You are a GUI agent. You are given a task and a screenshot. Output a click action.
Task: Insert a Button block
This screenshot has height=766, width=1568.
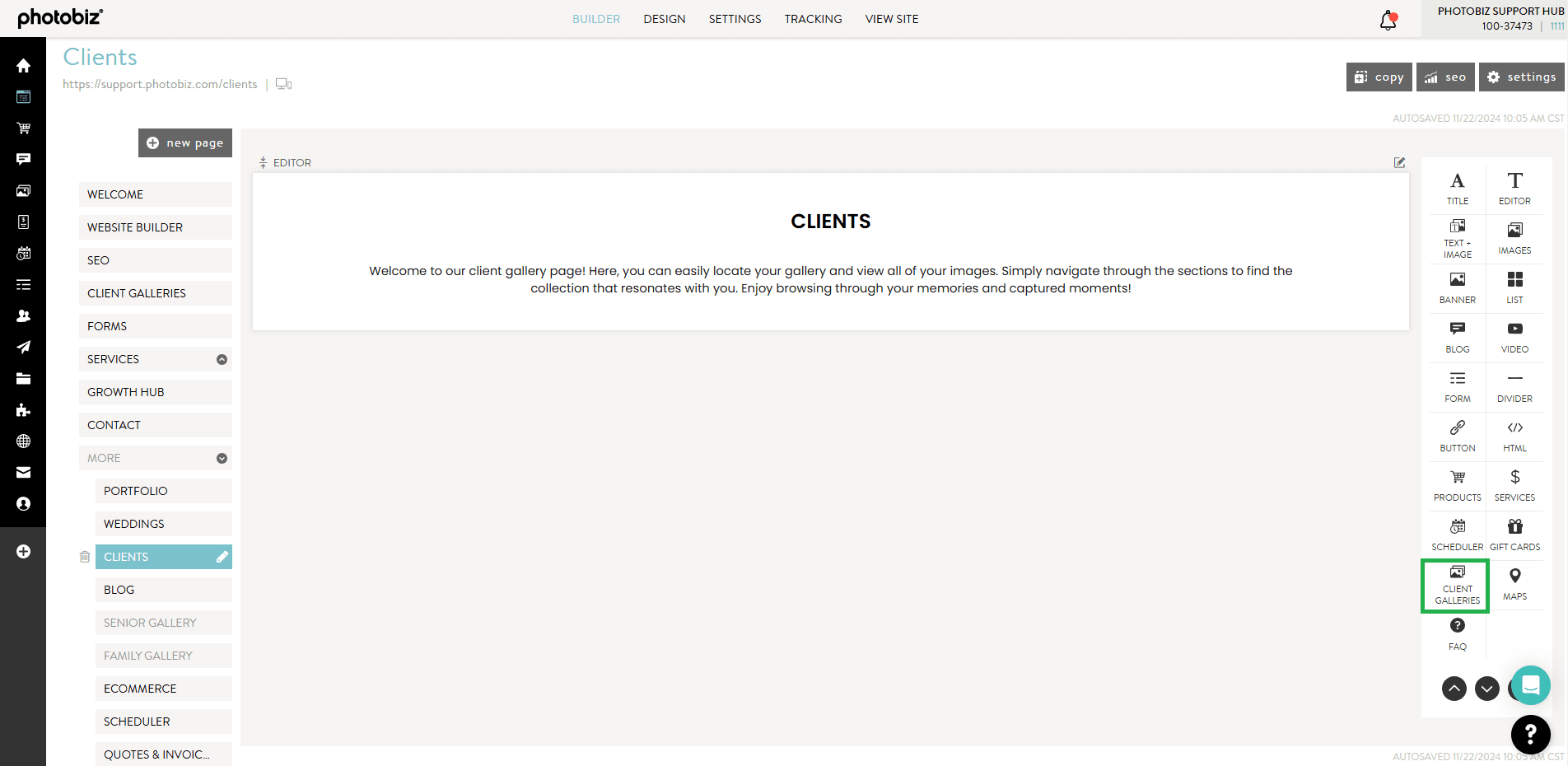tap(1457, 436)
